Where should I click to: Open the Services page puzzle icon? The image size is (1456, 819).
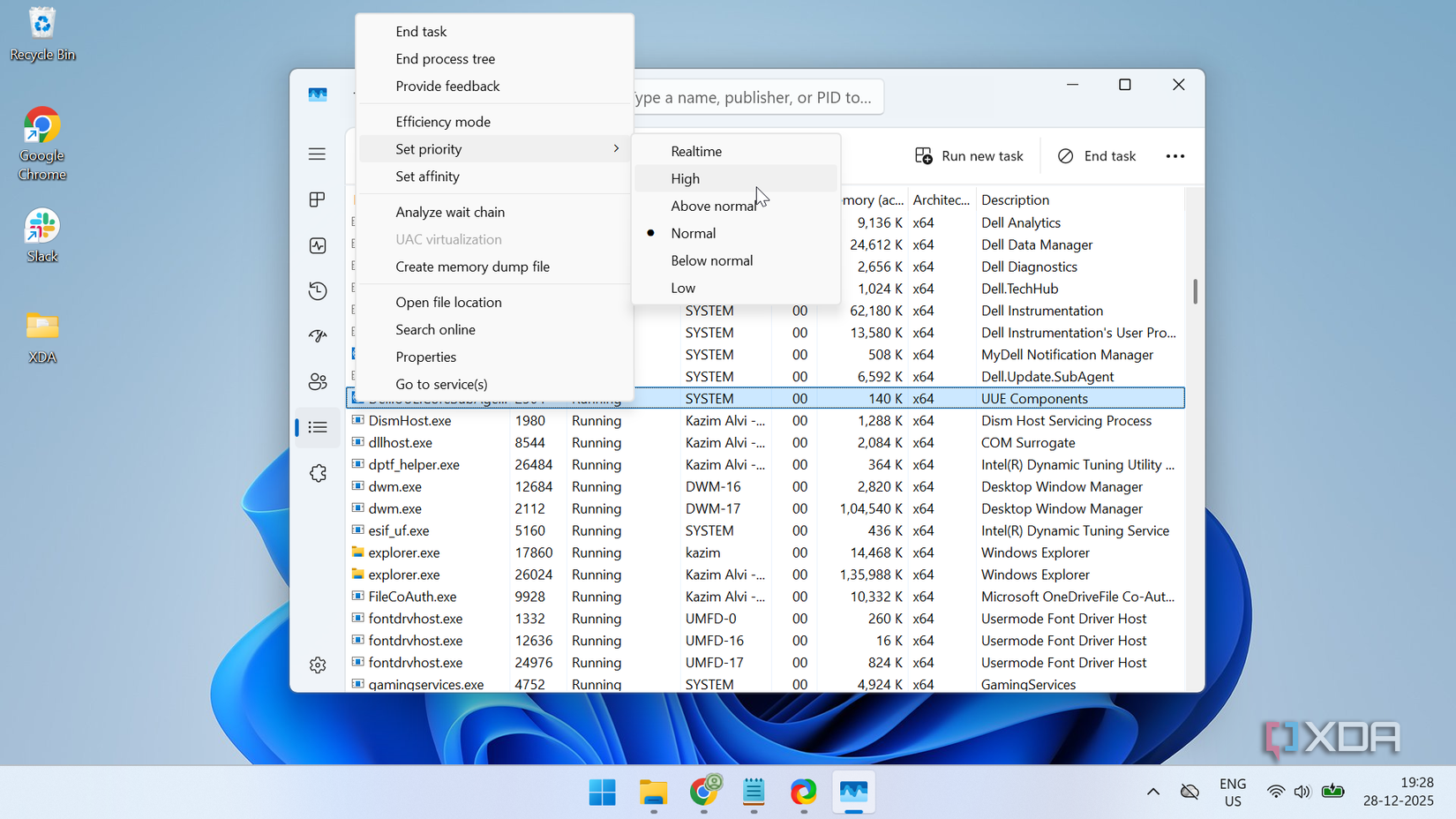point(317,474)
